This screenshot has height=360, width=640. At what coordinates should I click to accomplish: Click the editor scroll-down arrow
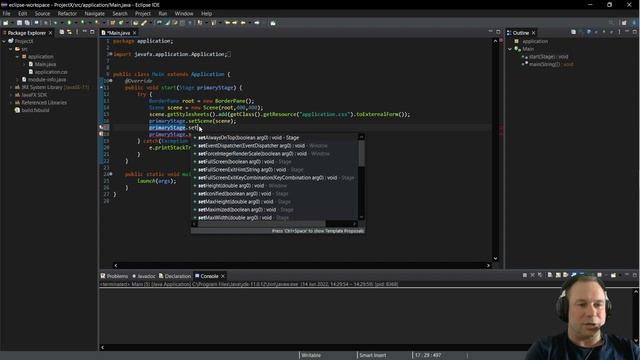coord(495,258)
